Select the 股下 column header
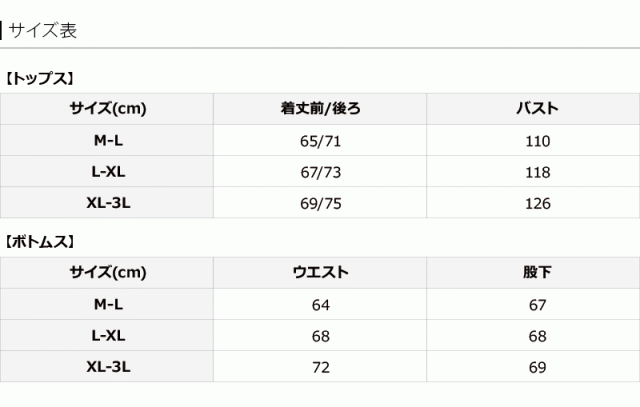Screen dimensions: 640x407 pyautogui.click(x=537, y=272)
